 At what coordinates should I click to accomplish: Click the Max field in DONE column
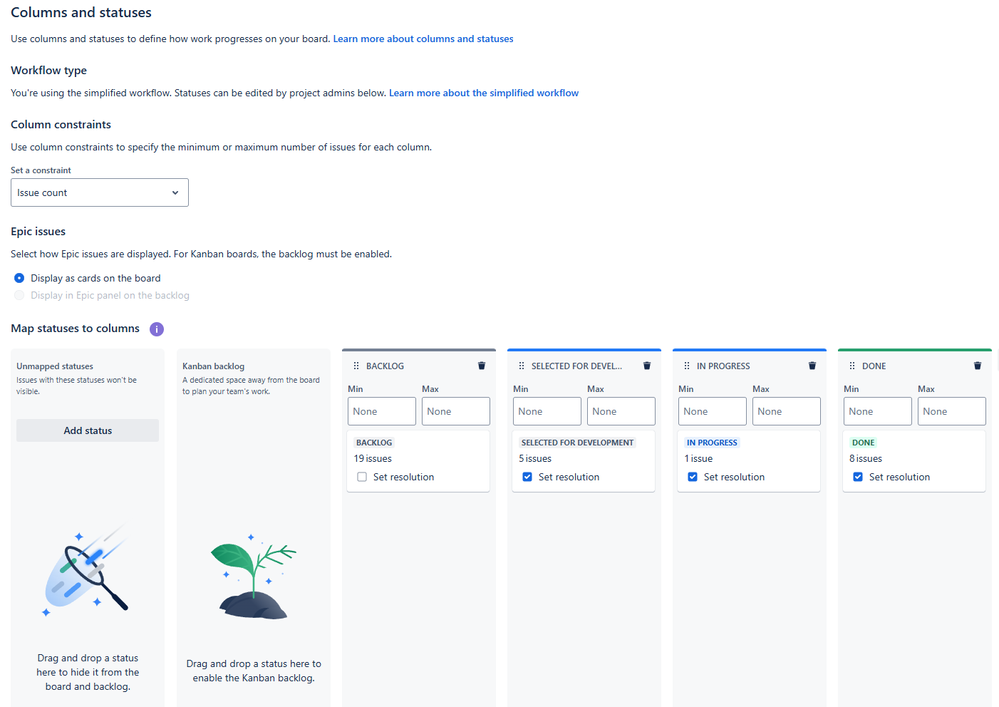(952, 411)
